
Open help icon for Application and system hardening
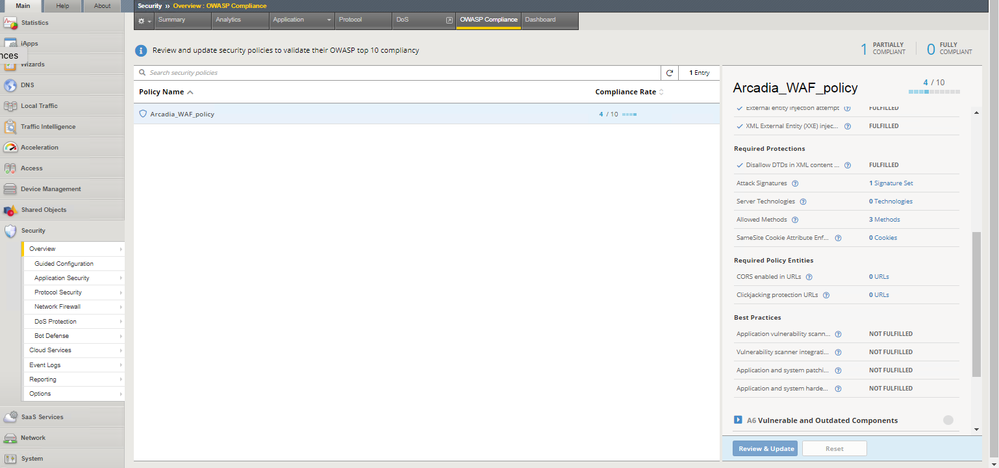coord(838,388)
